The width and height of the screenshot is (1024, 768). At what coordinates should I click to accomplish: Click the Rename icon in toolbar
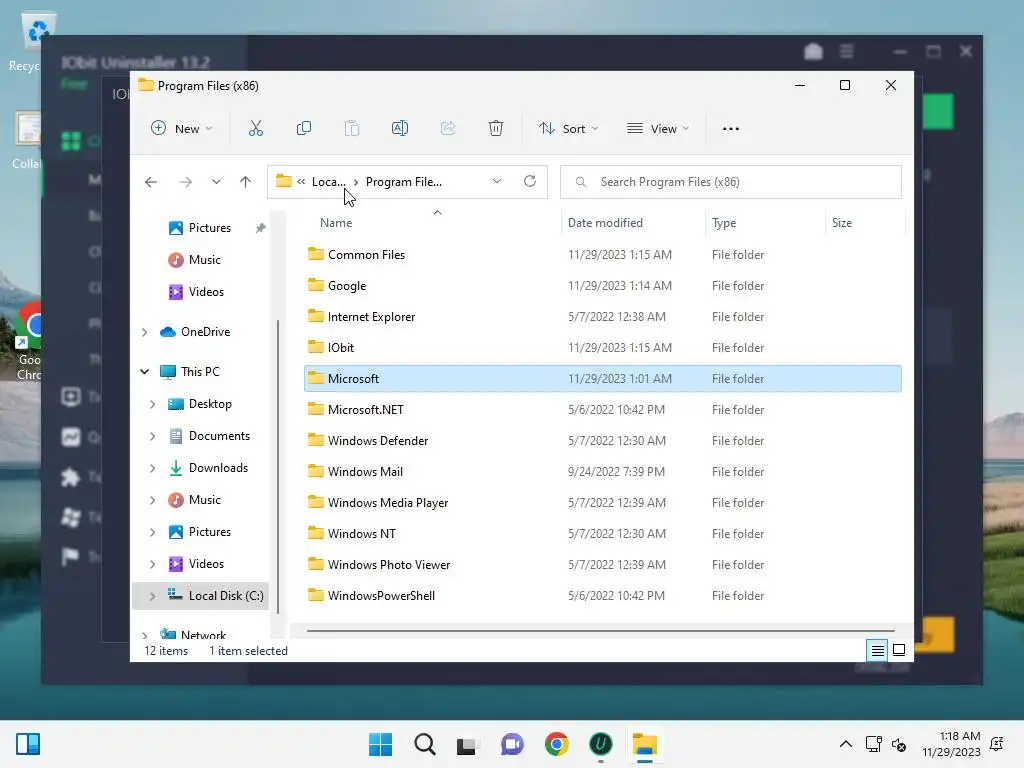[x=400, y=129]
